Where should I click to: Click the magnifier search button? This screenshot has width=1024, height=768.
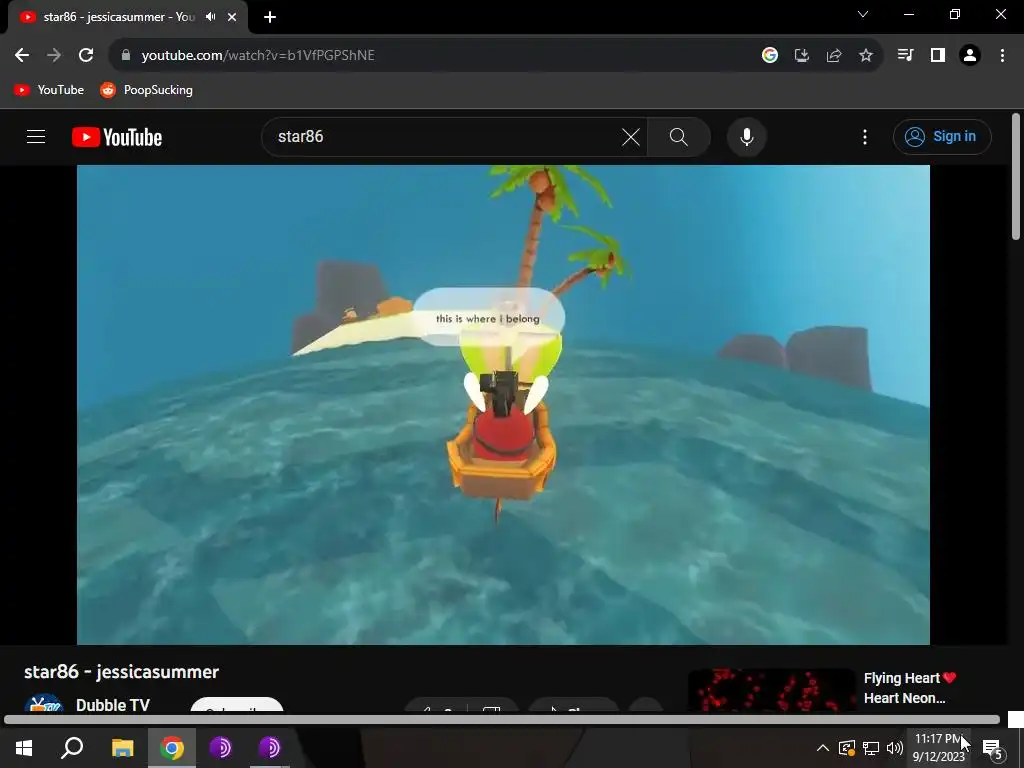[x=679, y=137]
